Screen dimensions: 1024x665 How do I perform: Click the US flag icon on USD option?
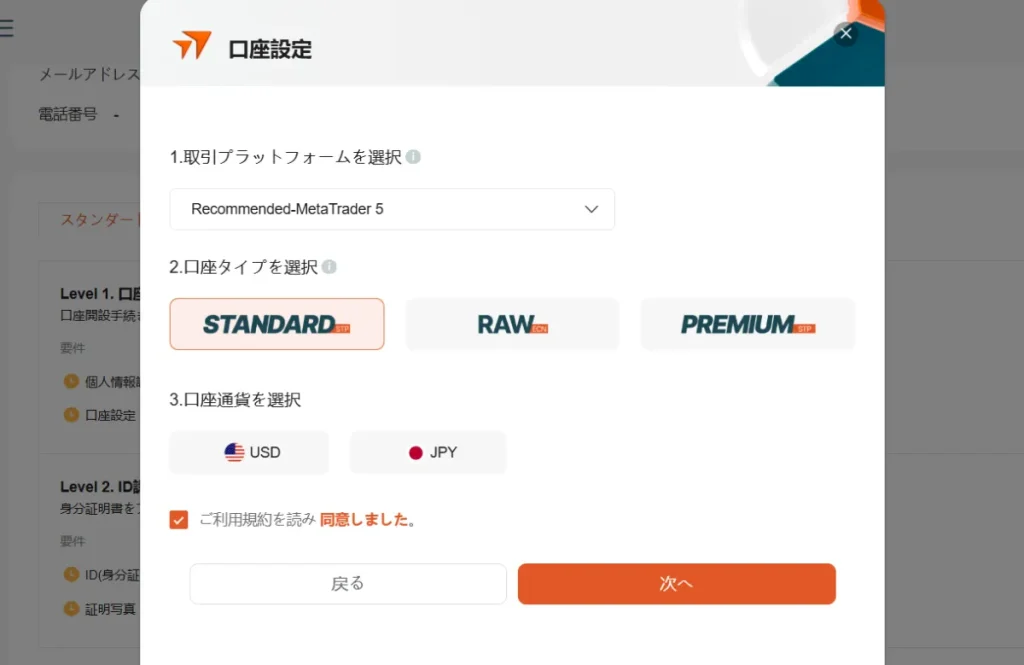pyautogui.click(x=232, y=452)
